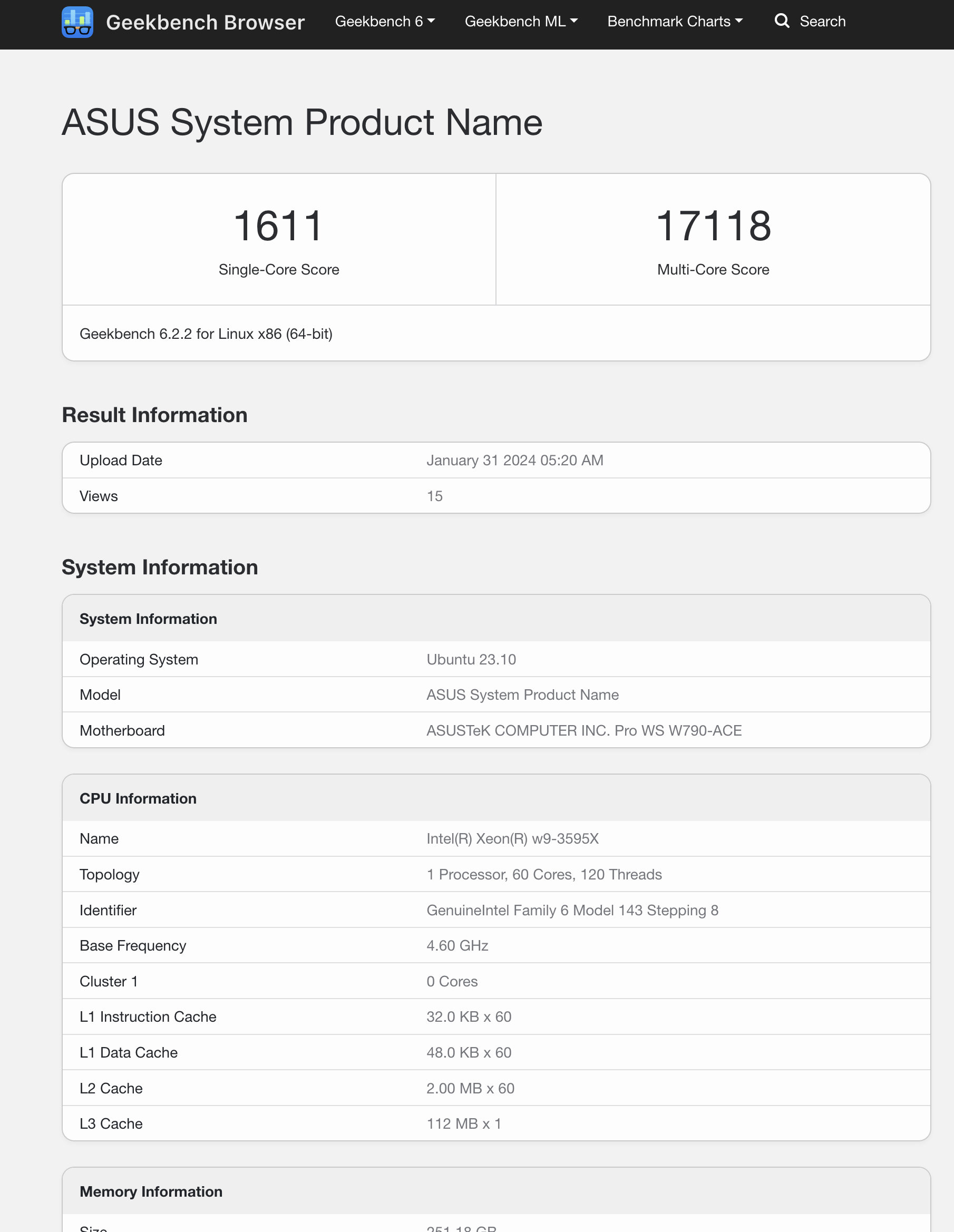Image resolution: width=954 pixels, height=1232 pixels.
Task: Click the Geekbench logo icon
Action: (77, 22)
